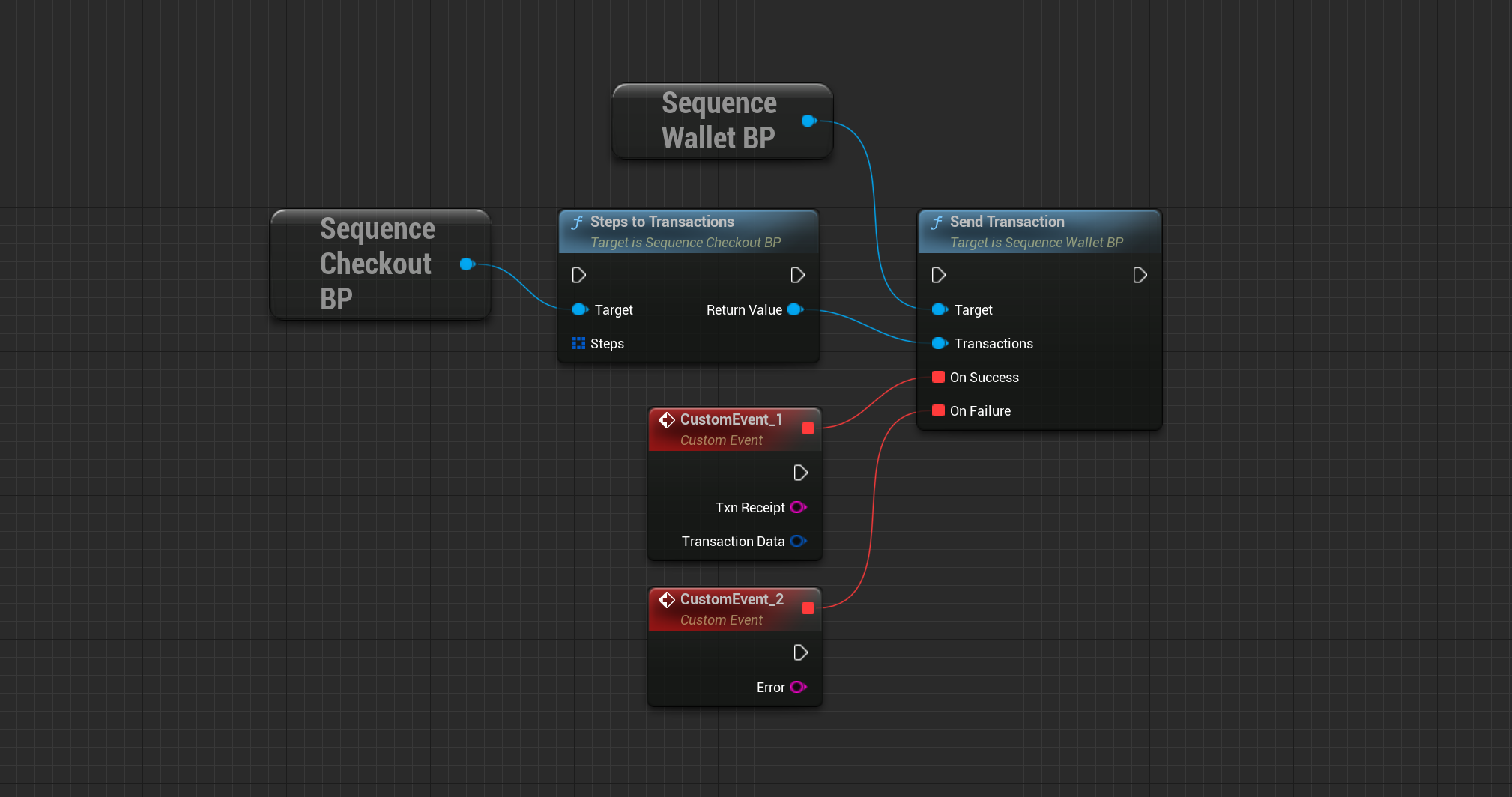Click the Transaction Data output pin

[799, 541]
